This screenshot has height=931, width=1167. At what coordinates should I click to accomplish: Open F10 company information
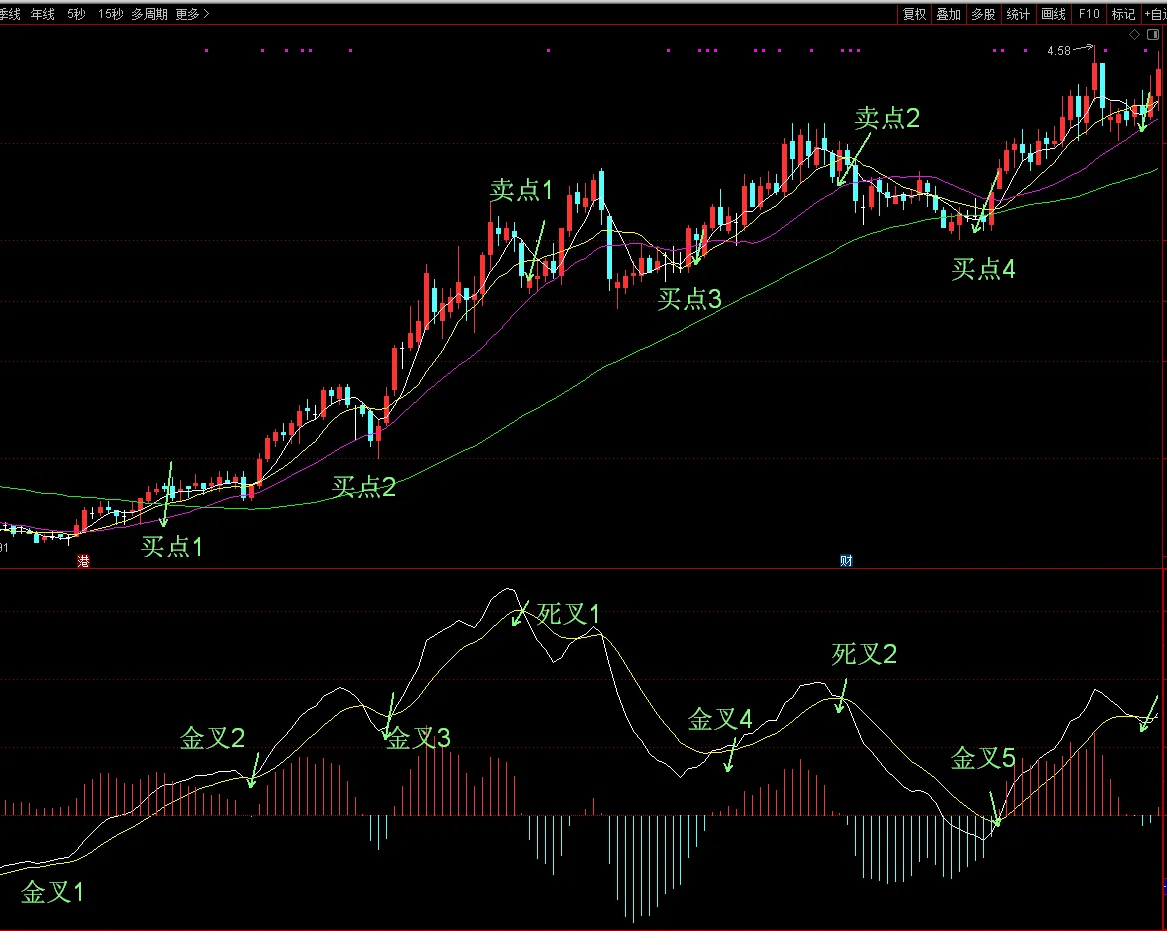[1089, 14]
